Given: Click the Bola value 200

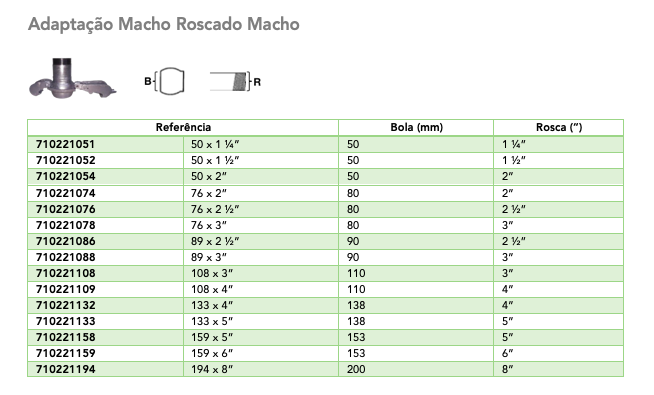Looking at the screenshot, I should pyautogui.click(x=356, y=369).
